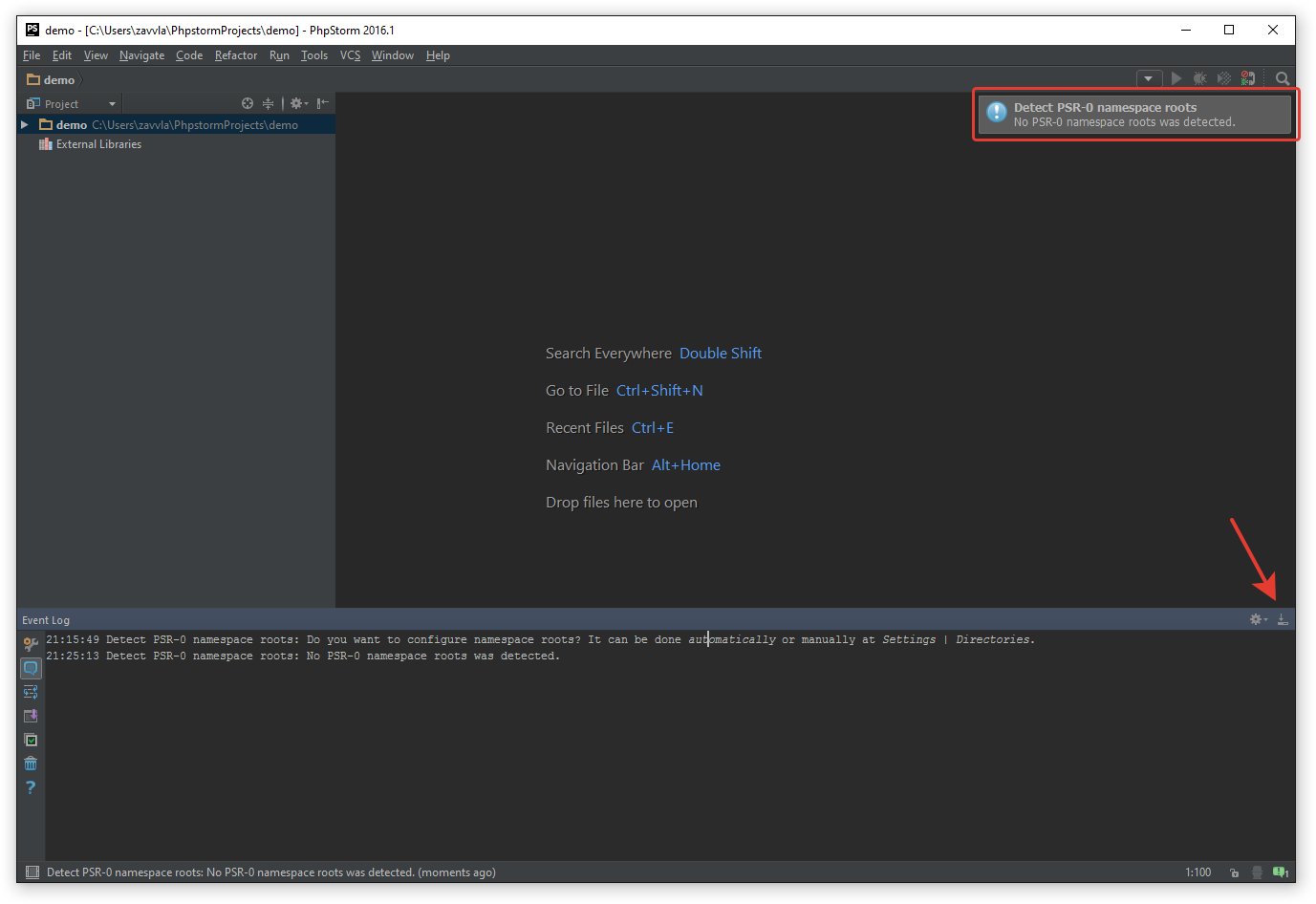Image resolution: width=1316 pixels, height=904 pixels.
Task: Select External Libraries in project tree
Action: [90, 144]
